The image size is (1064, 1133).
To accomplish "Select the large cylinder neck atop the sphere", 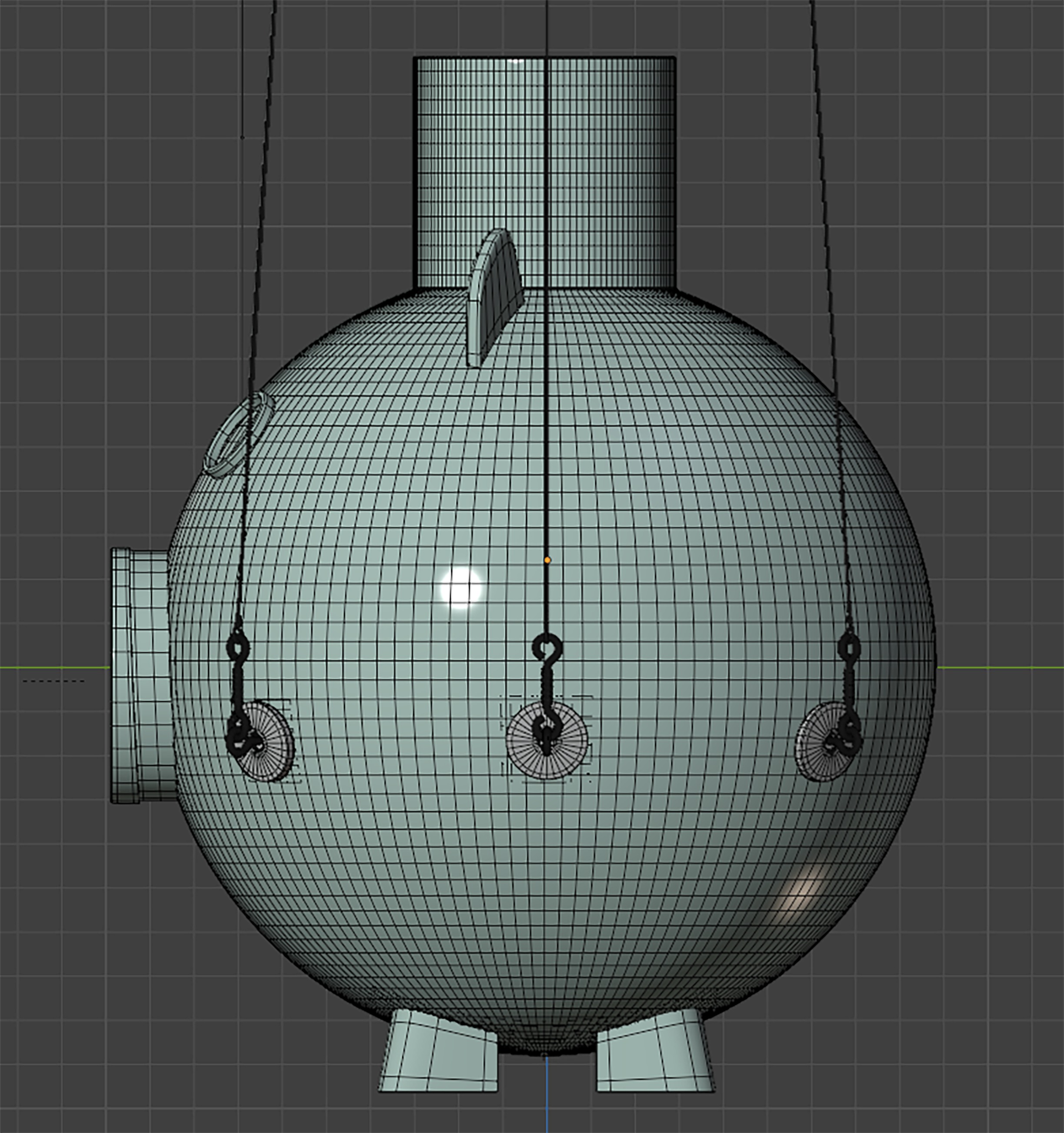I will pos(544,174).
